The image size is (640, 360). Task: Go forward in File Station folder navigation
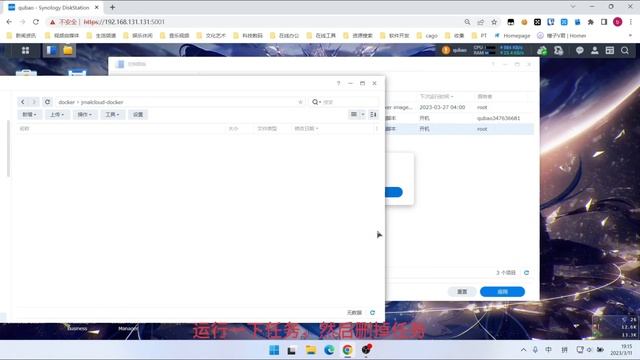(x=34, y=102)
